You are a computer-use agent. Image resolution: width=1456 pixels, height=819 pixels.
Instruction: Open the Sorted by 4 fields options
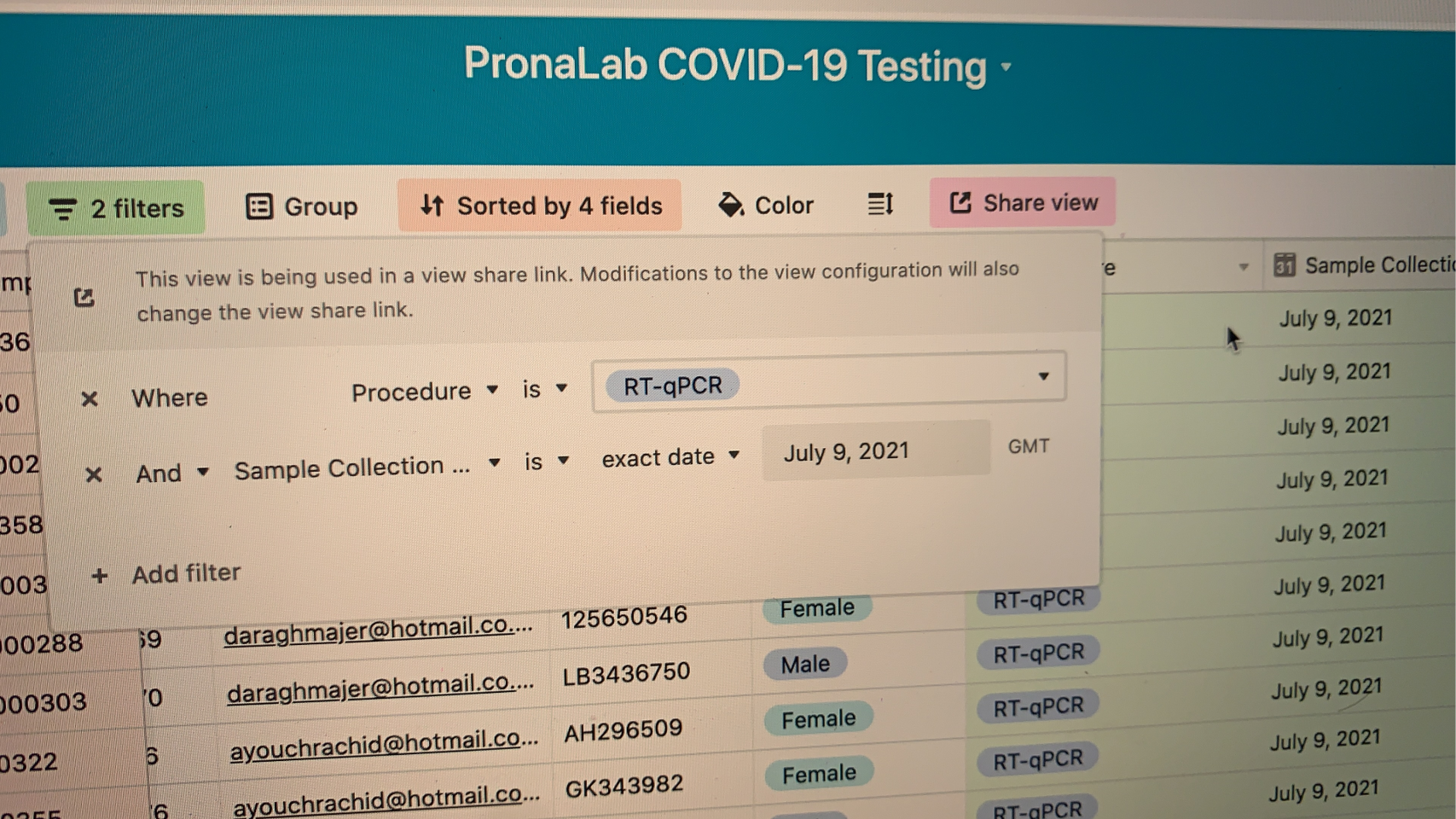[x=540, y=206]
